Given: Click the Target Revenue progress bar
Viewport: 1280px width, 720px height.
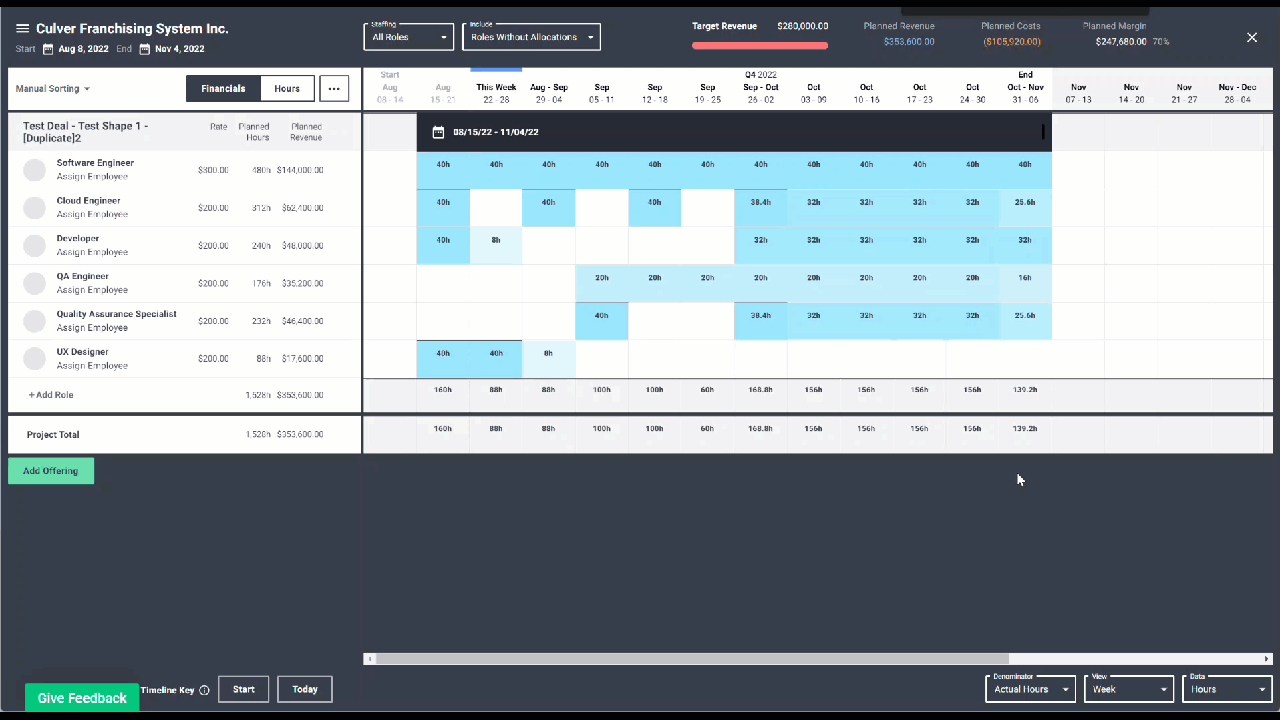Looking at the screenshot, I should (x=760, y=45).
